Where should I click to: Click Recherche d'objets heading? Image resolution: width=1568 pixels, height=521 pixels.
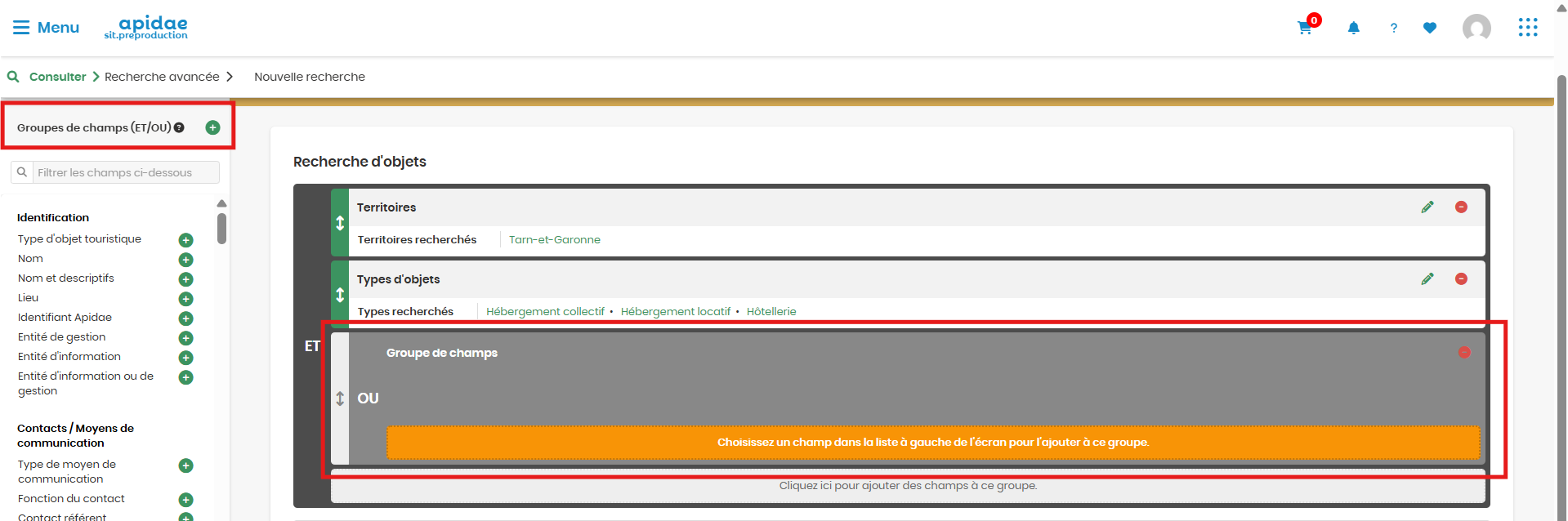click(x=360, y=162)
